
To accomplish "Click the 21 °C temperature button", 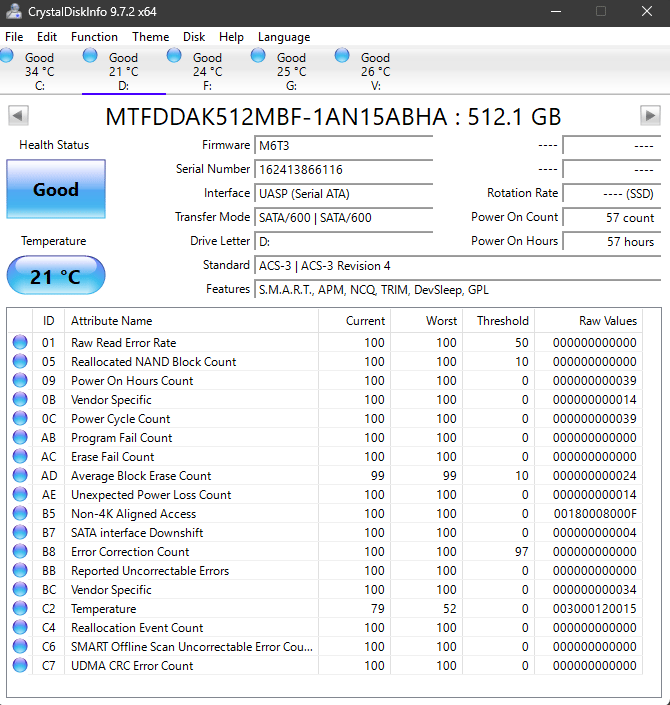I will (x=56, y=276).
